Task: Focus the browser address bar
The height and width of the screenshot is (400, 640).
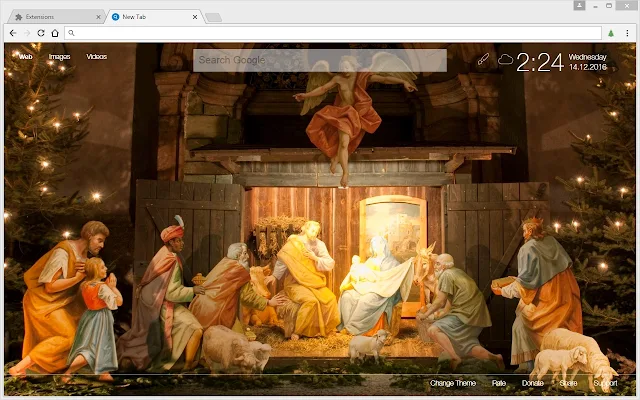Action: [333, 33]
